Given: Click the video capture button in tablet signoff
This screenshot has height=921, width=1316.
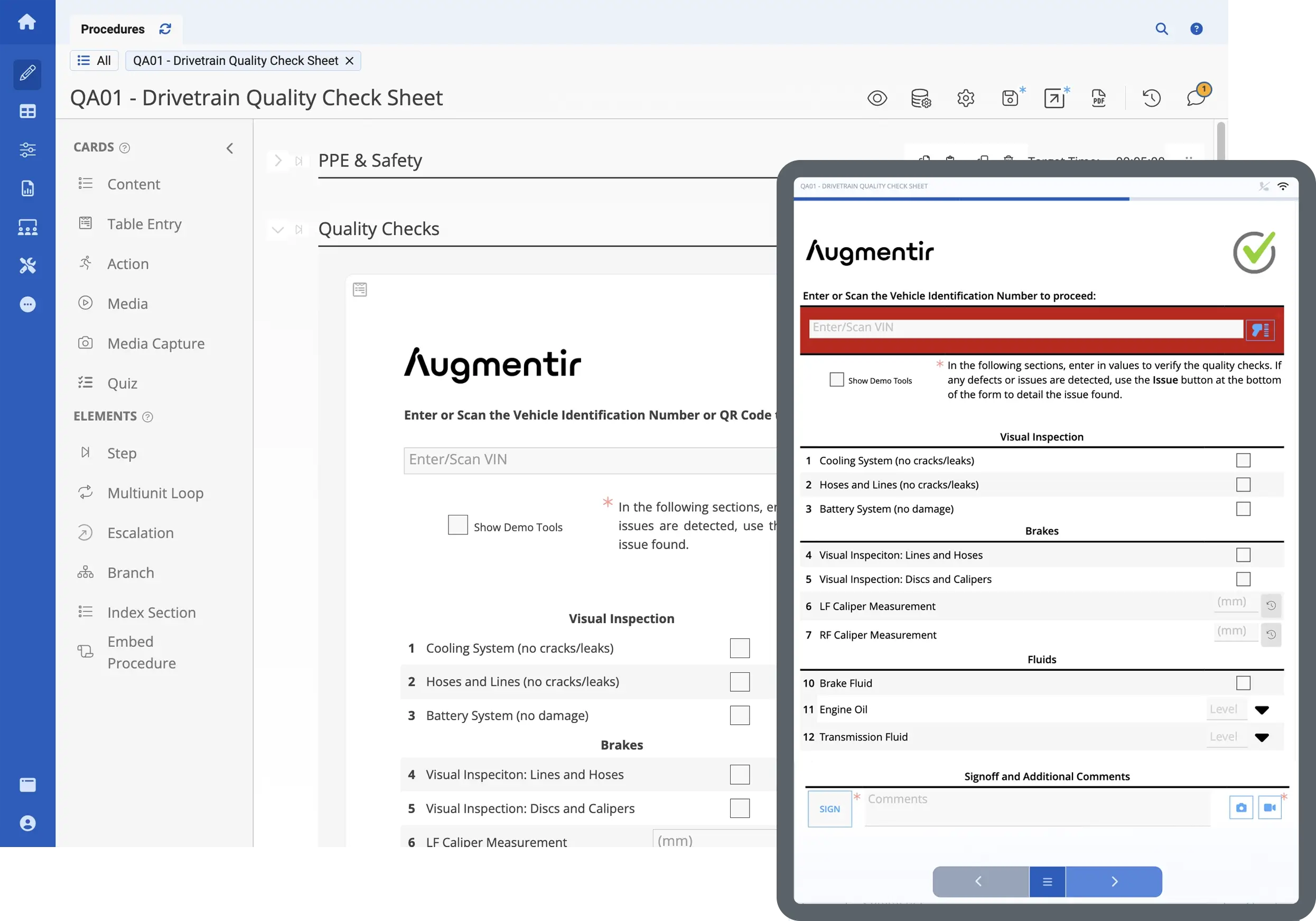Looking at the screenshot, I should tap(1270, 807).
